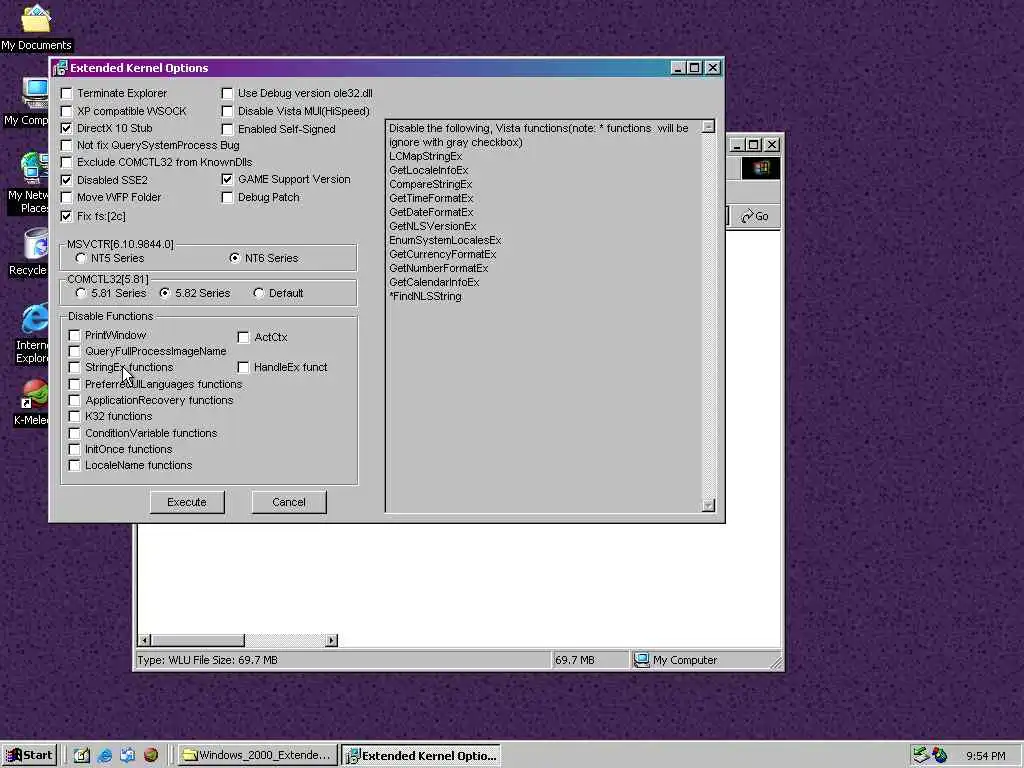The width and height of the screenshot is (1024, 768).
Task: Click description box scroll up arrow
Action: (x=708, y=127)
